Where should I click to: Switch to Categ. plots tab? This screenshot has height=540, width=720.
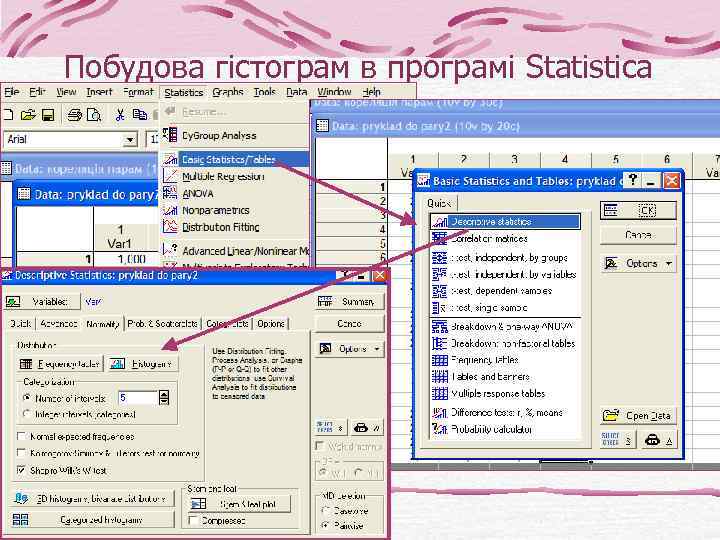point(227,324)
